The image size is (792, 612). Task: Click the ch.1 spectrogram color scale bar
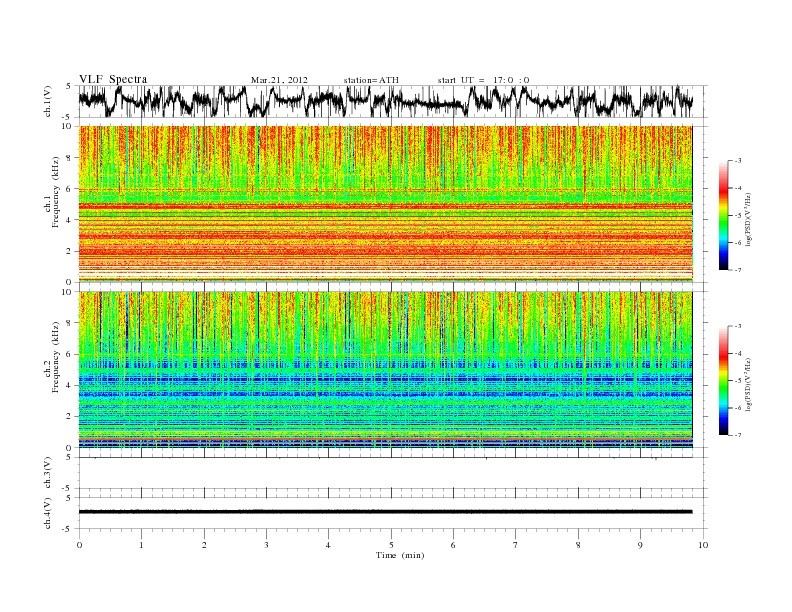coord(724,215)
